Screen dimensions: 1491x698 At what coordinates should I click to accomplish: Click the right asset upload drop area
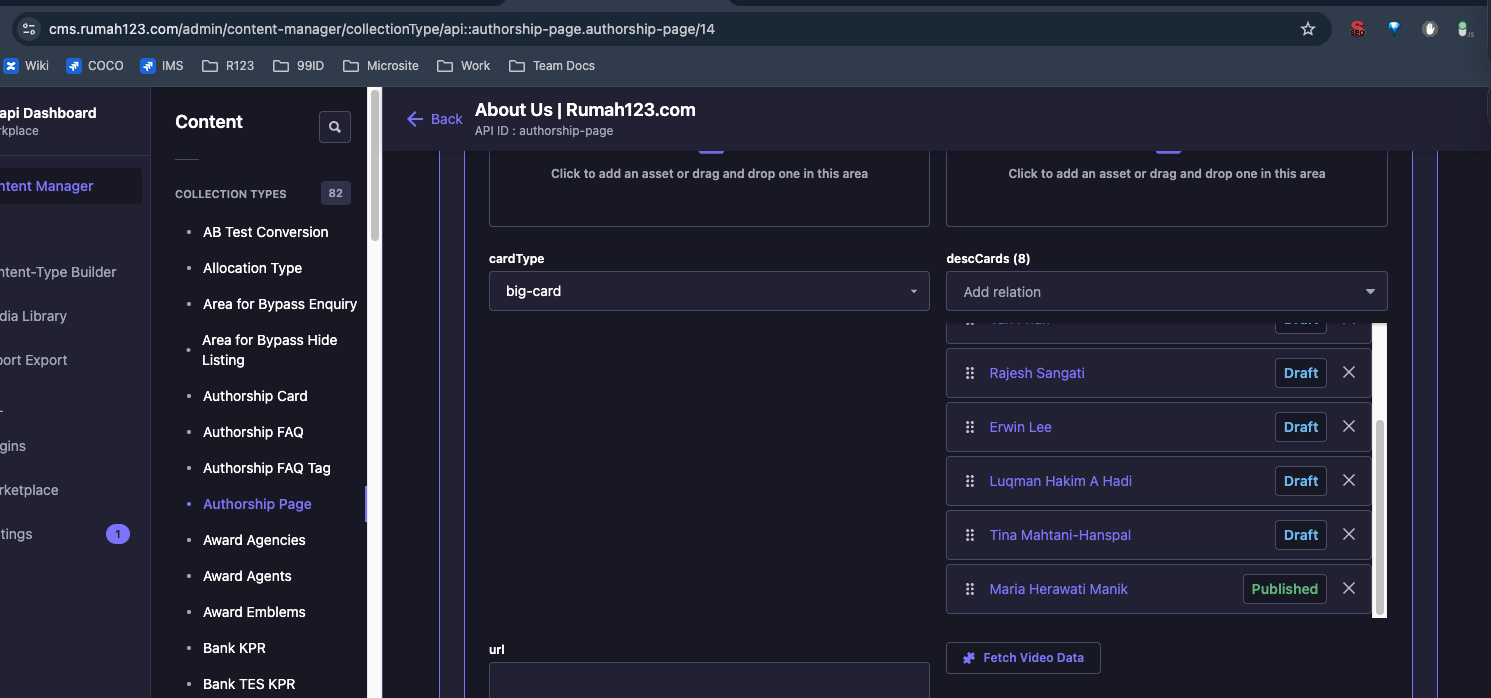pyautogui.click(x=1166, y=188)
